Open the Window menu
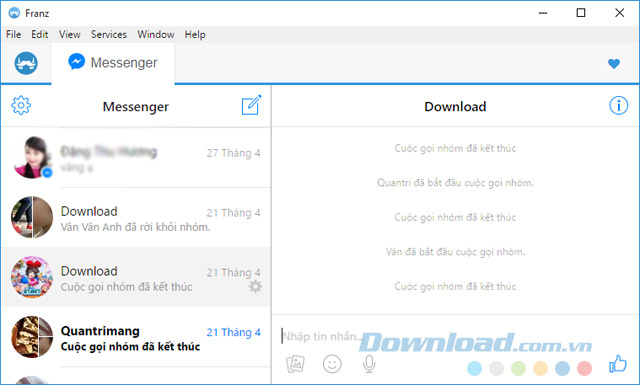This screenshot has height=385, width=640. 156,35
